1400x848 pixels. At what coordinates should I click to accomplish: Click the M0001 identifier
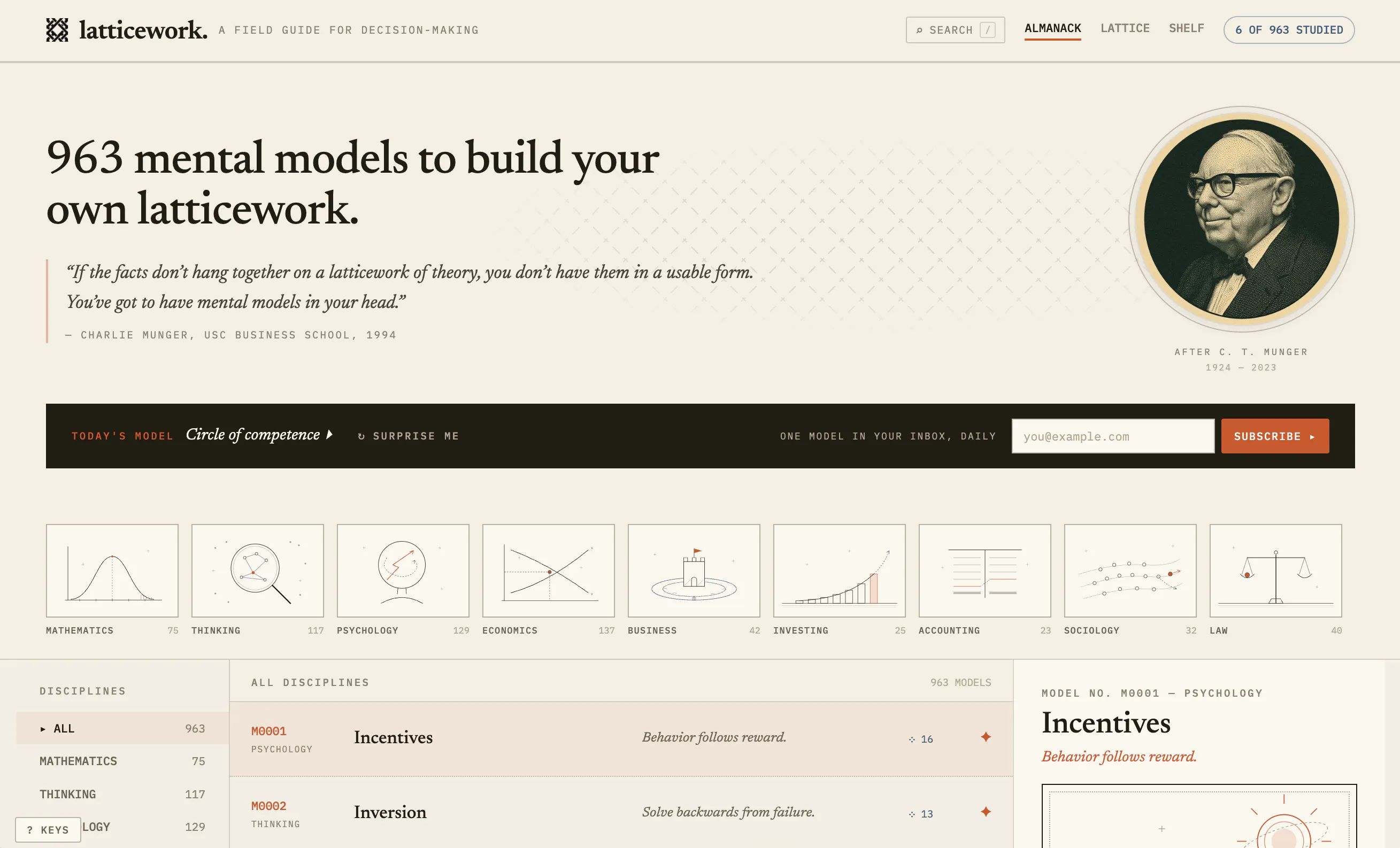click(269, 731)
